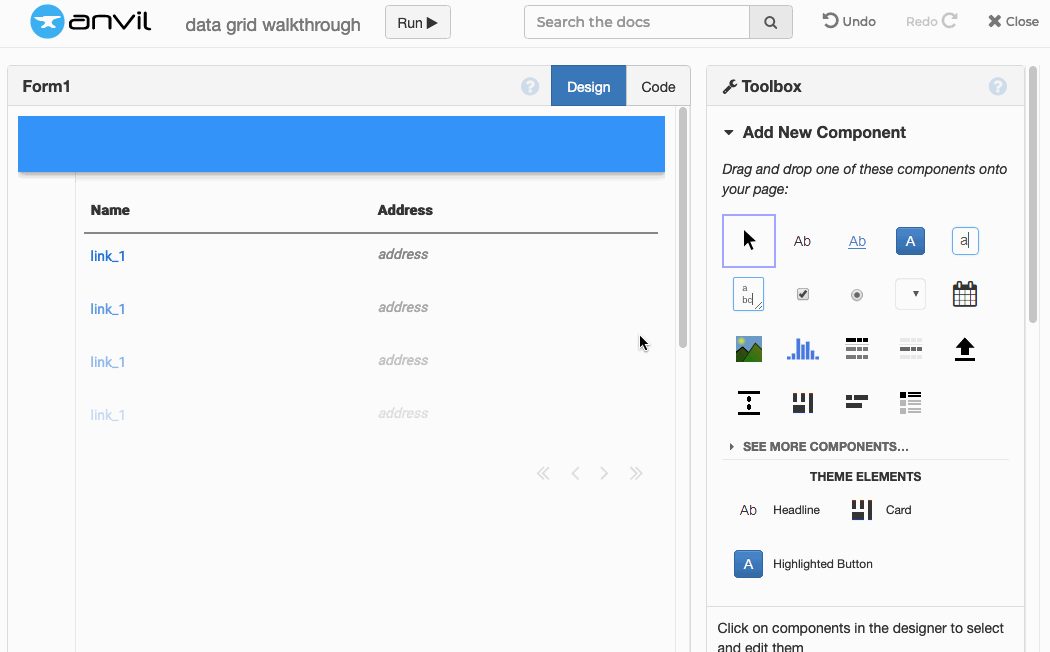Select address cell in the first row

(403, 254)
